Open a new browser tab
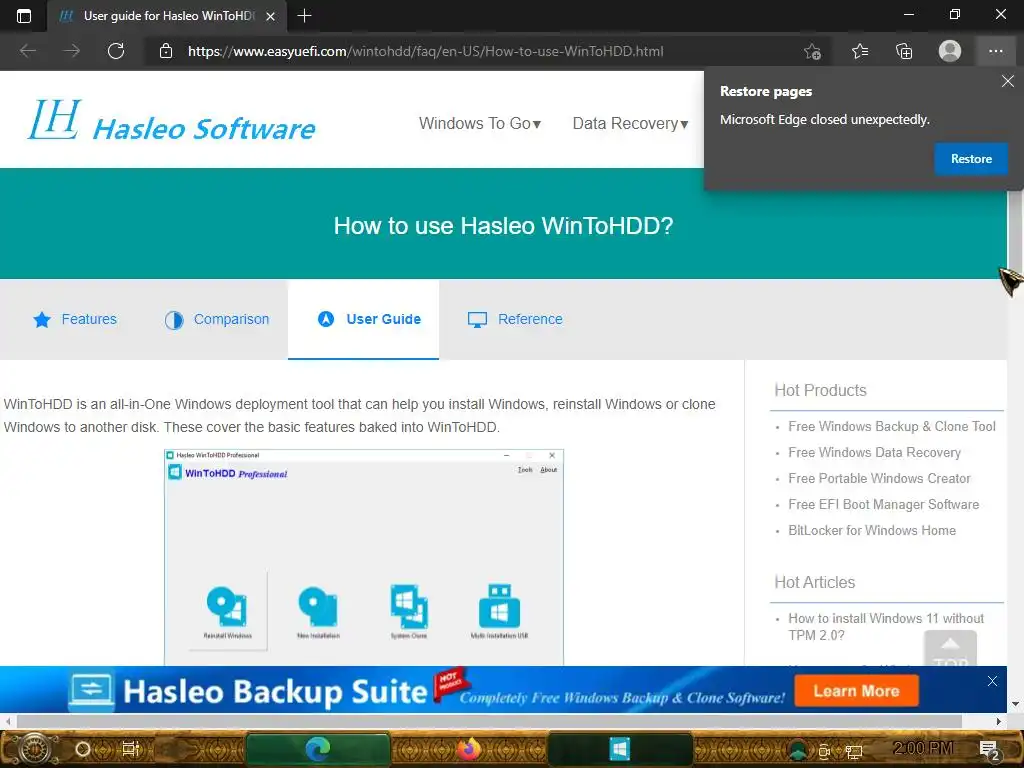Viewport: 1024px width, 768px height. click(x=304, y=16)
